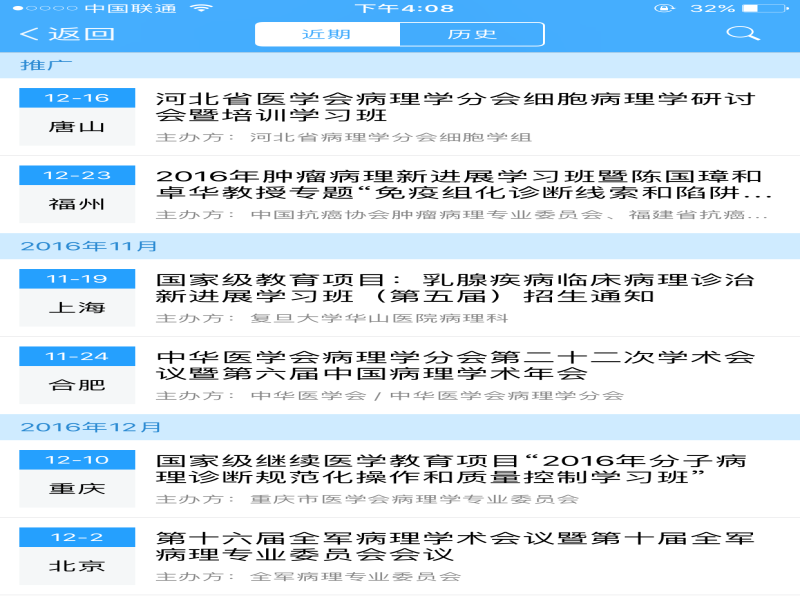Open the 乳腺疾病临床病理诊治 course entry

400,298
